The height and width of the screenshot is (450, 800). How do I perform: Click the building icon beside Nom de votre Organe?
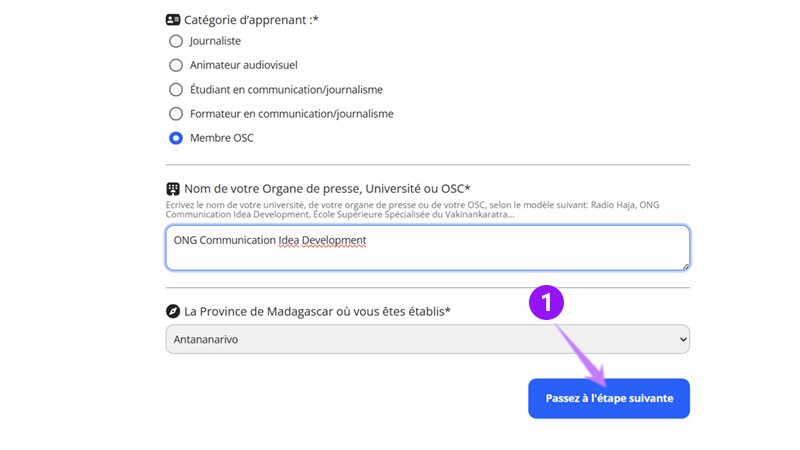tap(173, 189)
